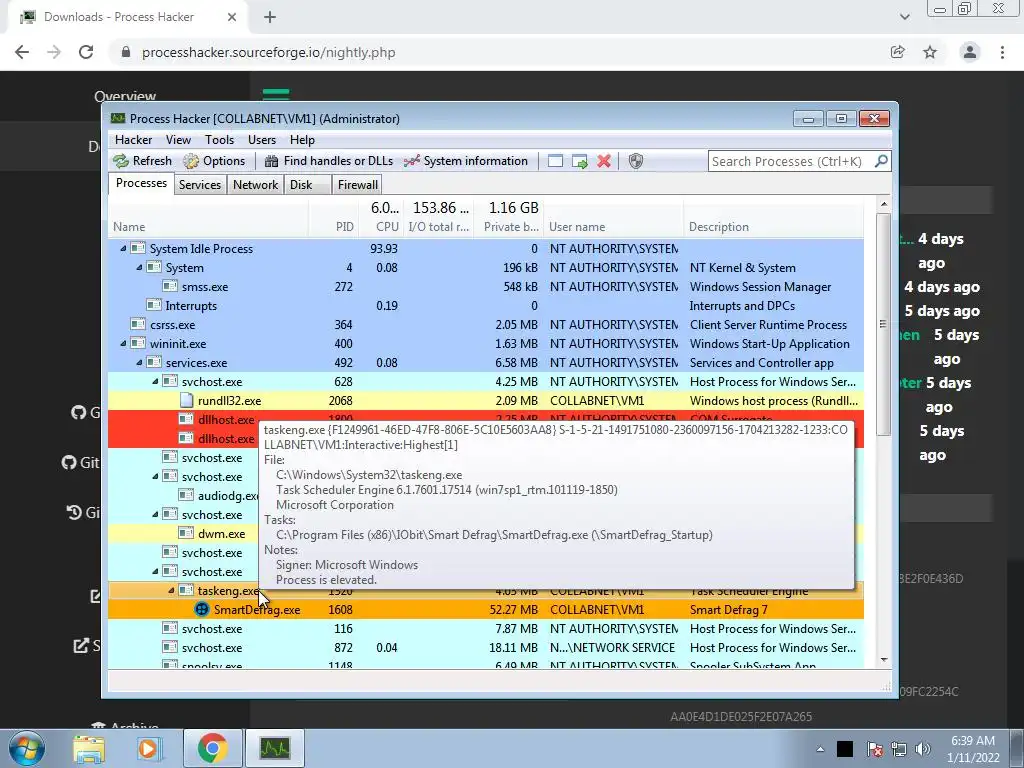Click process list scrollbar up arrow
This screenshot has height=768, width=1024.
(x=884, y=204)
